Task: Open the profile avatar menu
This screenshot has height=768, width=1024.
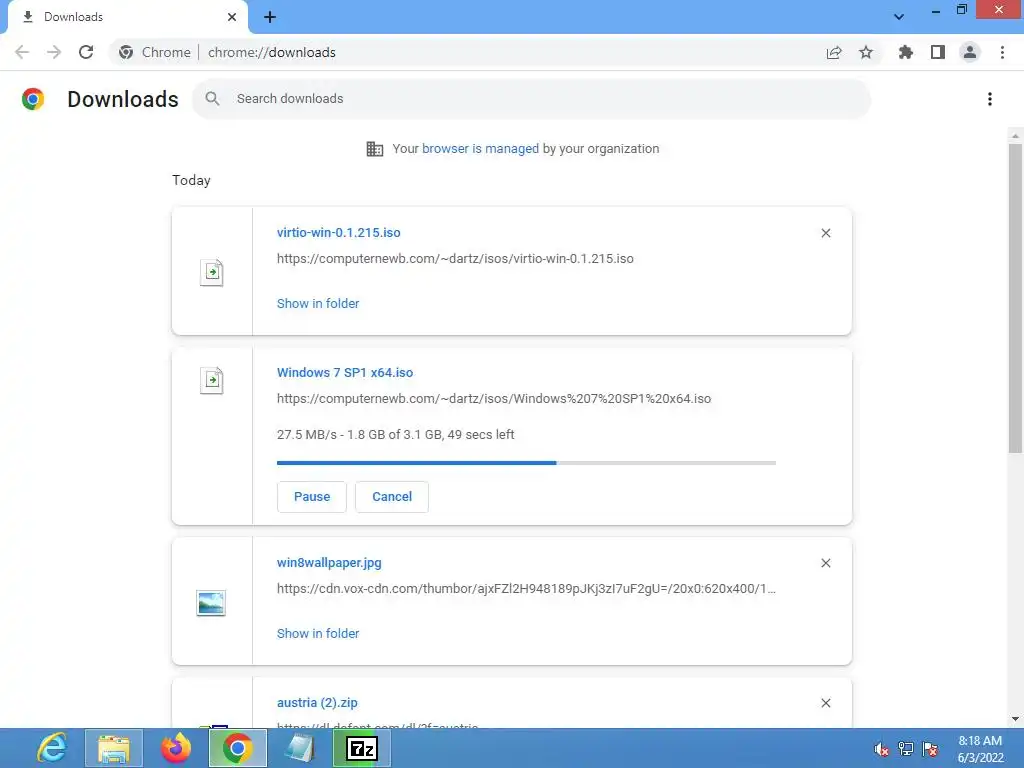Action: tap(970, 52)
